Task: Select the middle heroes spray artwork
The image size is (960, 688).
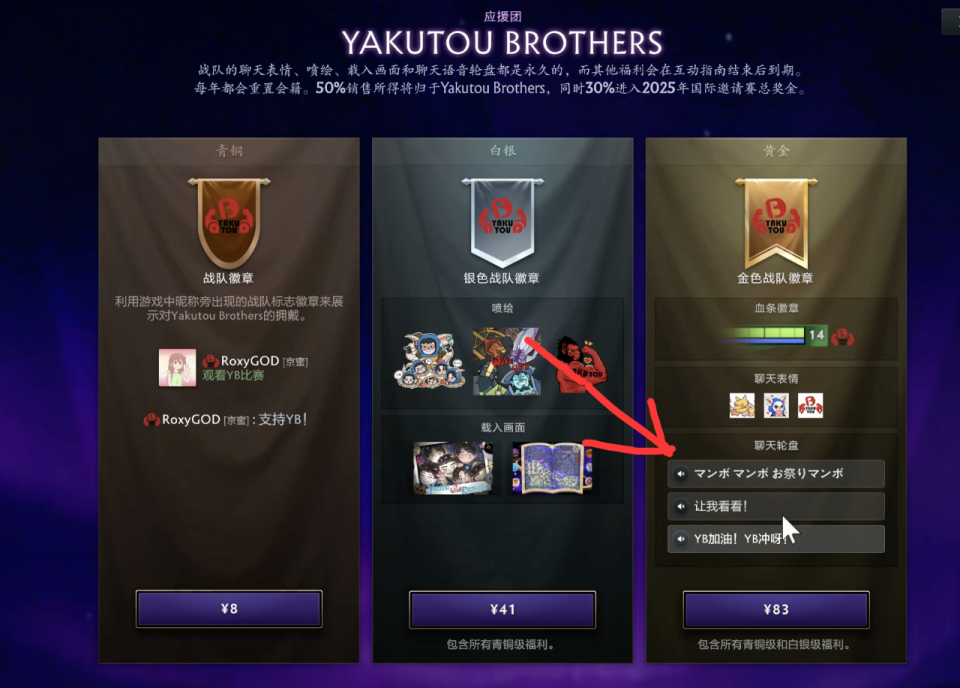Action: tap(507, 361)
